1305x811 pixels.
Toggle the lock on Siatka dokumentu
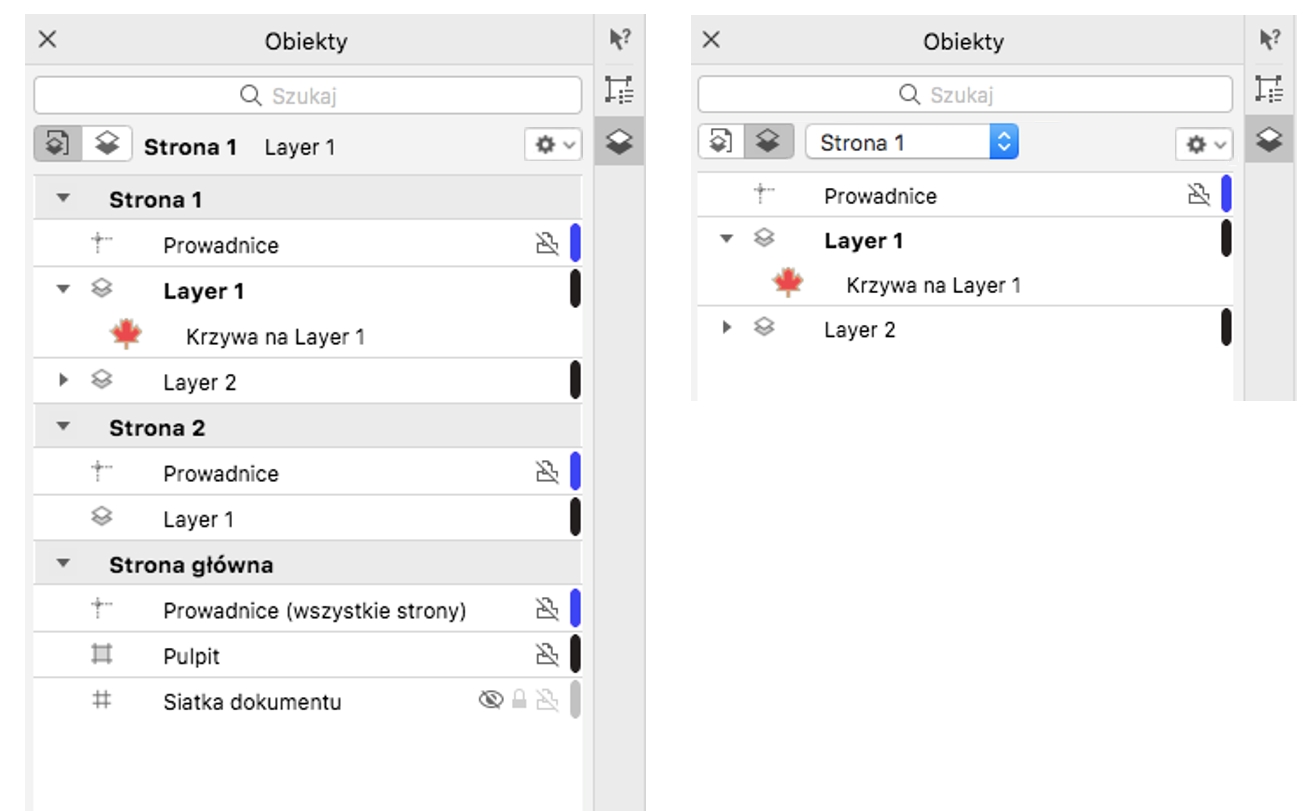519,701
